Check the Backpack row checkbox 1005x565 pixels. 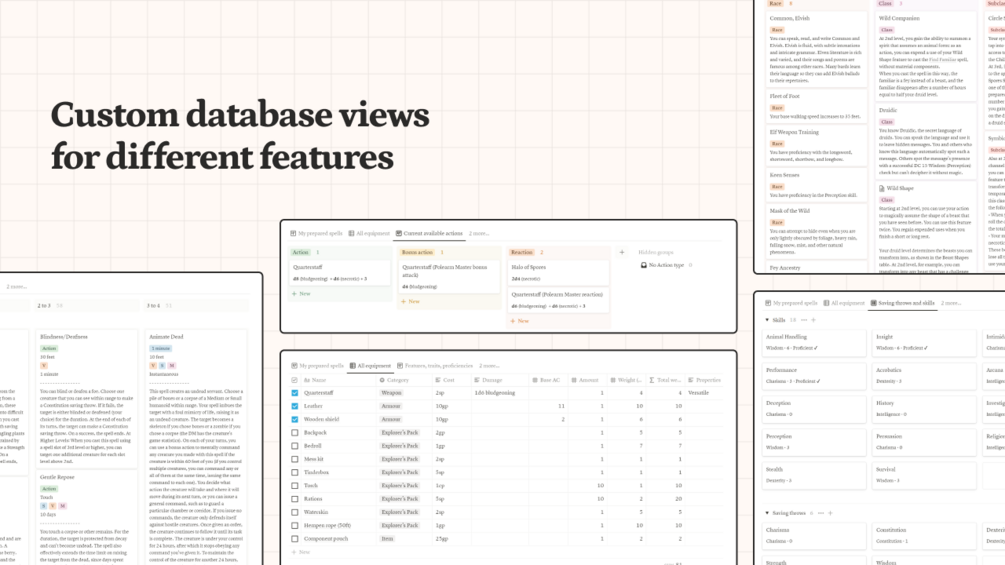(295, 433)
